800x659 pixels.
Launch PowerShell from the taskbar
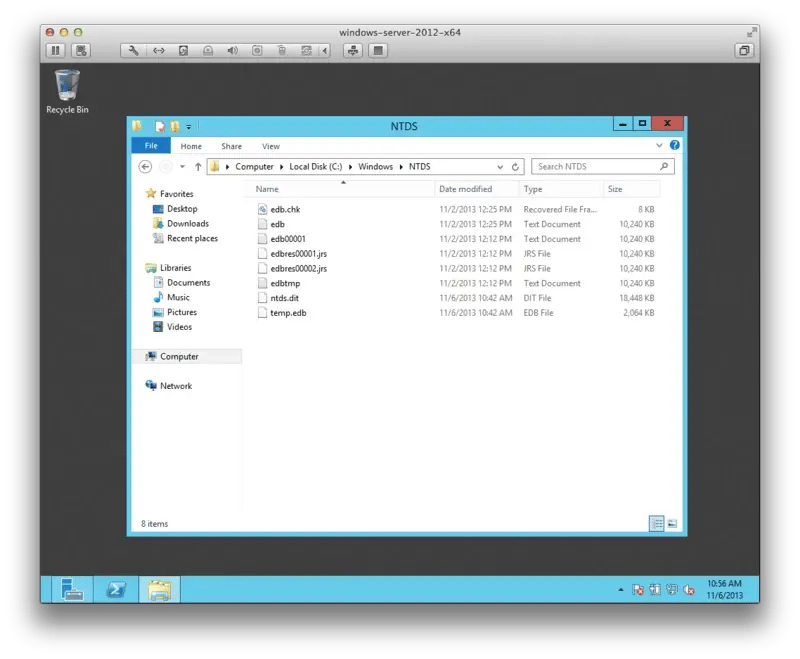(115, 589)
